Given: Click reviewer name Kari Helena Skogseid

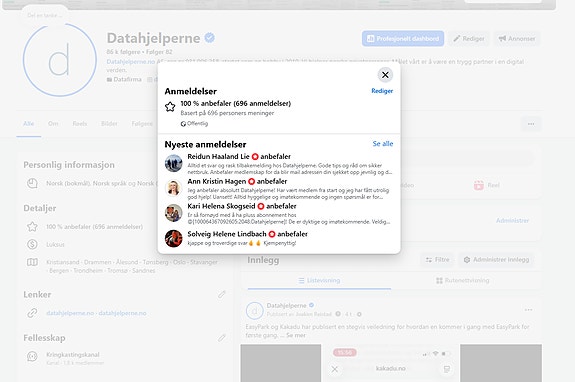Looking at the screenshot, I should pos(221,206).
